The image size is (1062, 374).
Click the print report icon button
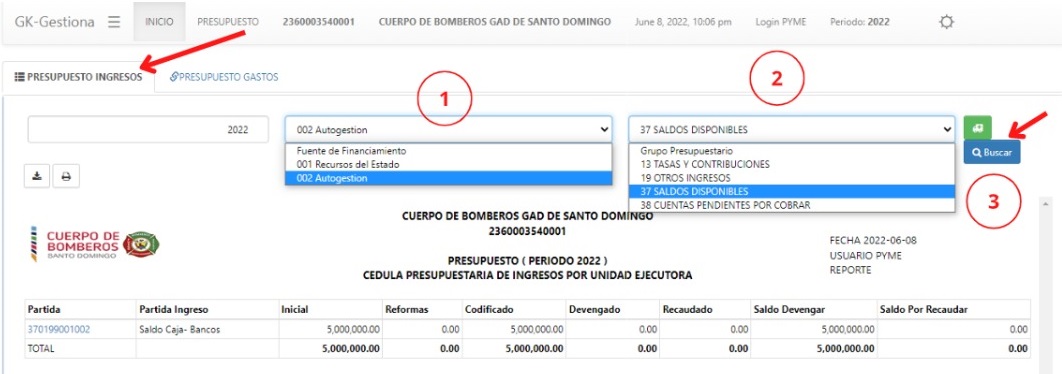click(66, 176)
